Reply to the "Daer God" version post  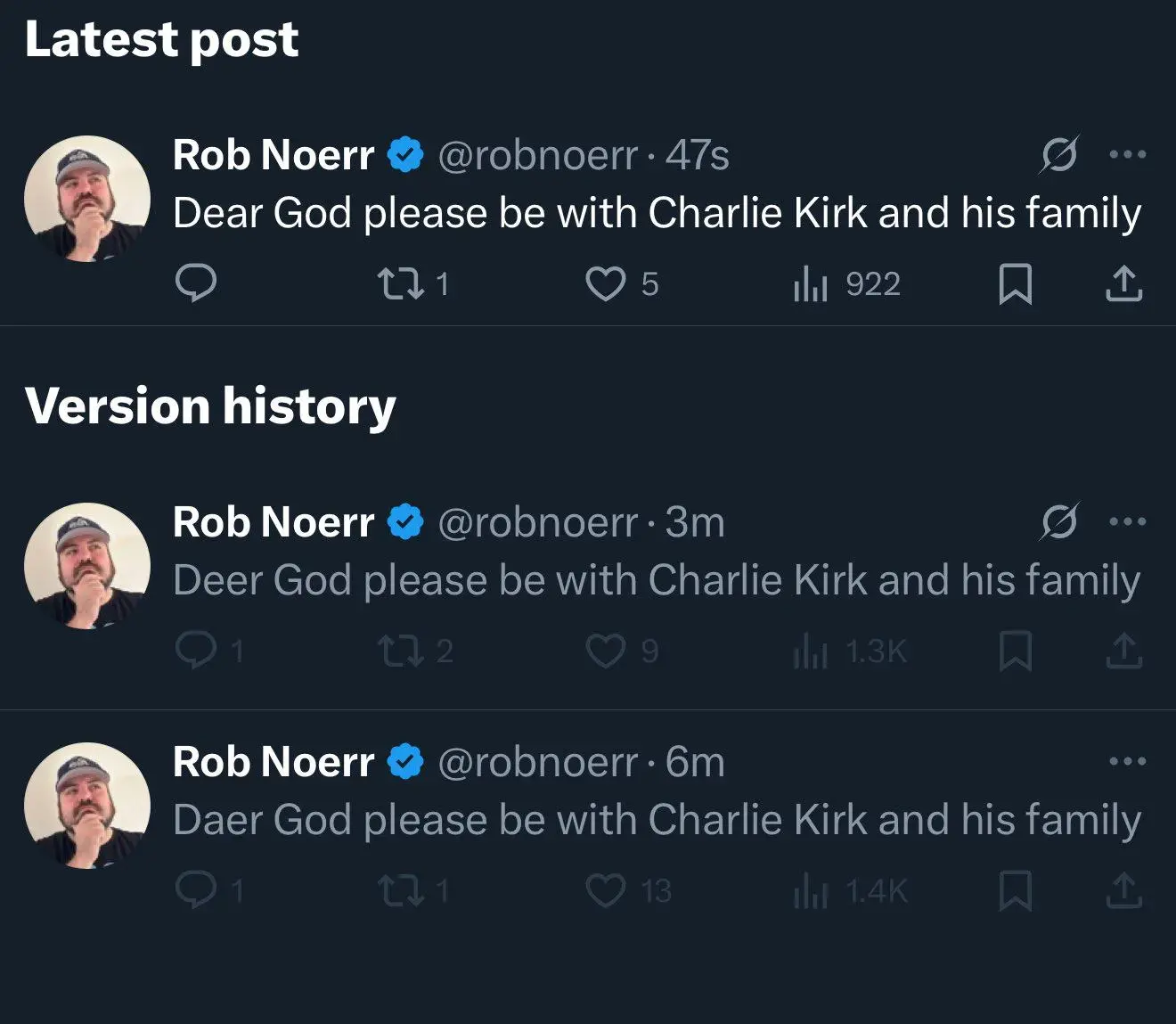pos(196,890)
